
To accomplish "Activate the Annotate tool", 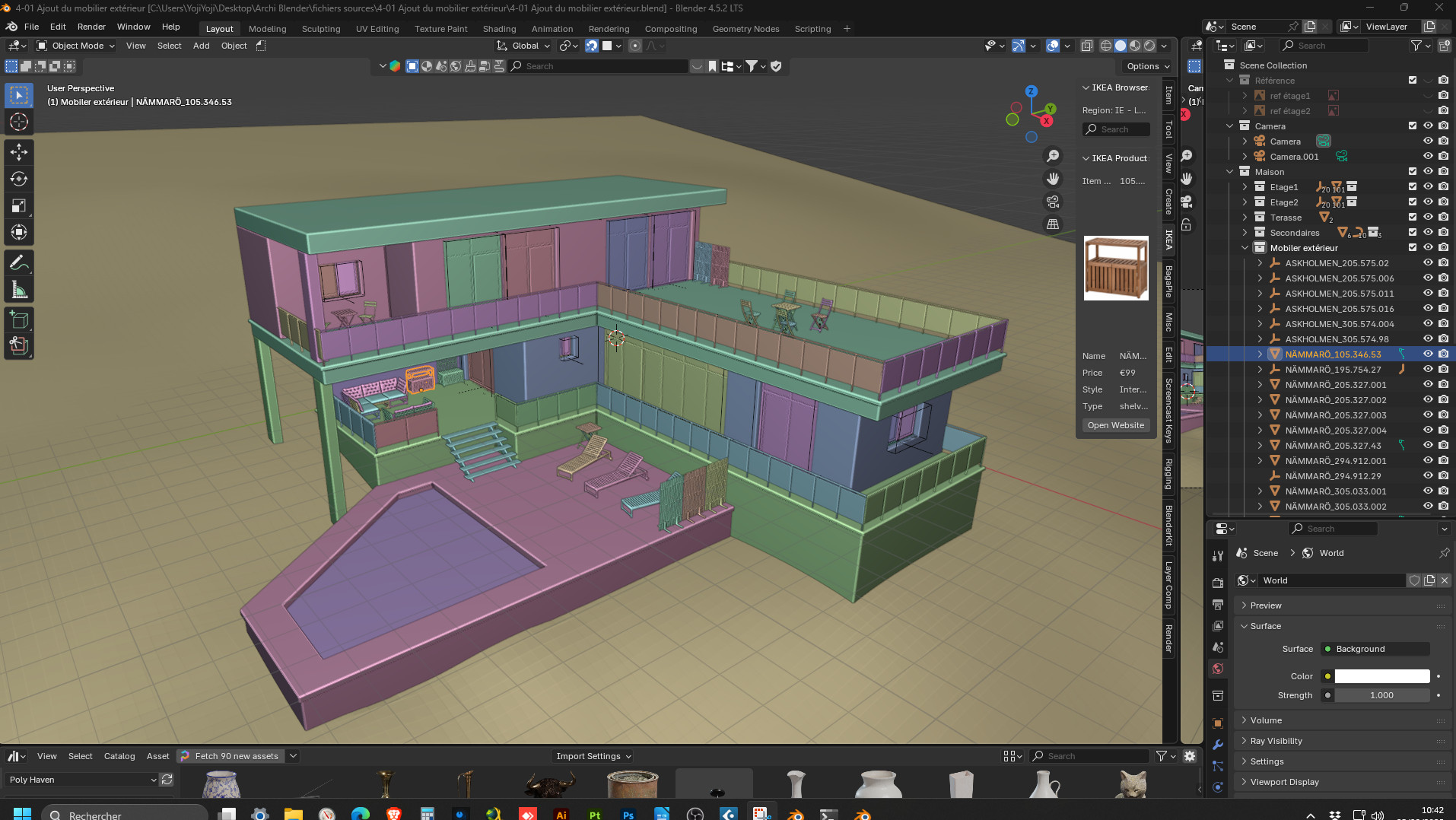I will coord(19,263).
